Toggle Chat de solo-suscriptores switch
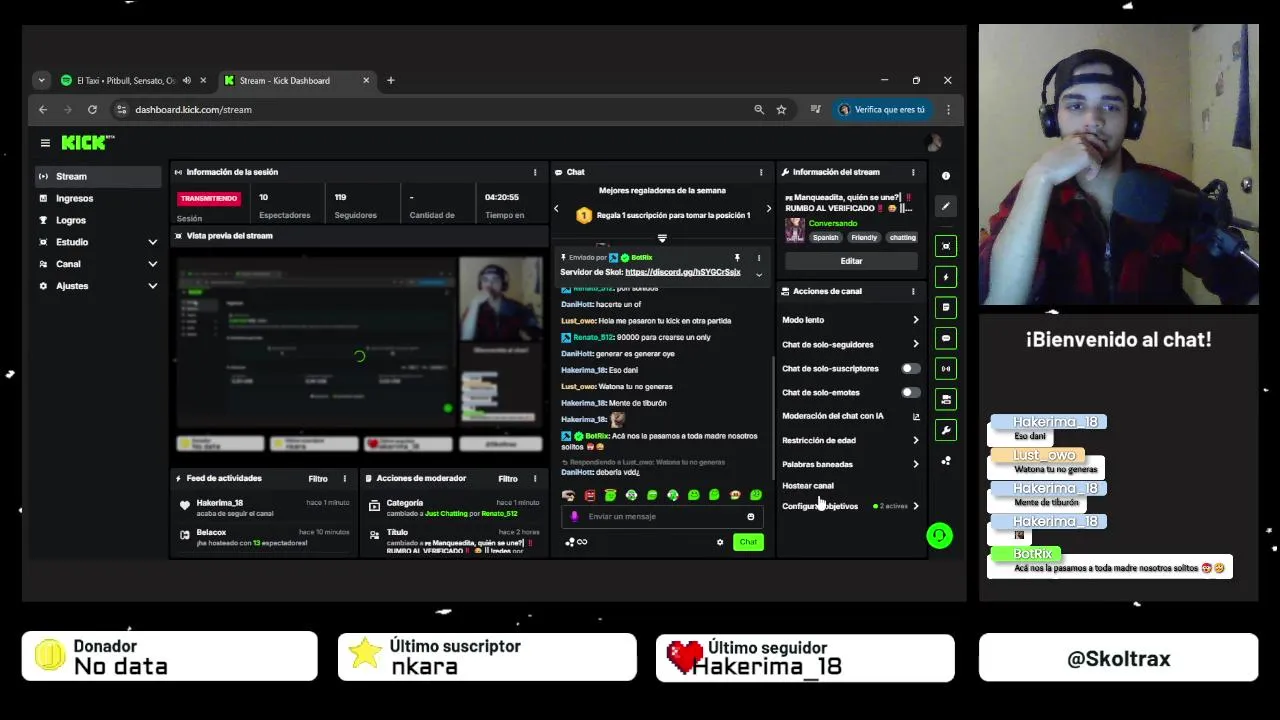 pyautogui.click(x=910, y=368)
